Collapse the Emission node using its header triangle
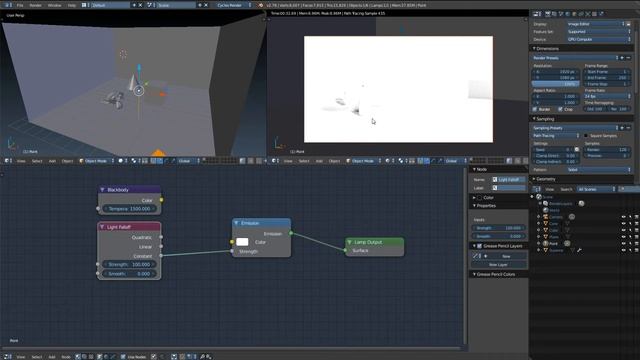Viewport: 640px width, 360px height. point(236,223)
